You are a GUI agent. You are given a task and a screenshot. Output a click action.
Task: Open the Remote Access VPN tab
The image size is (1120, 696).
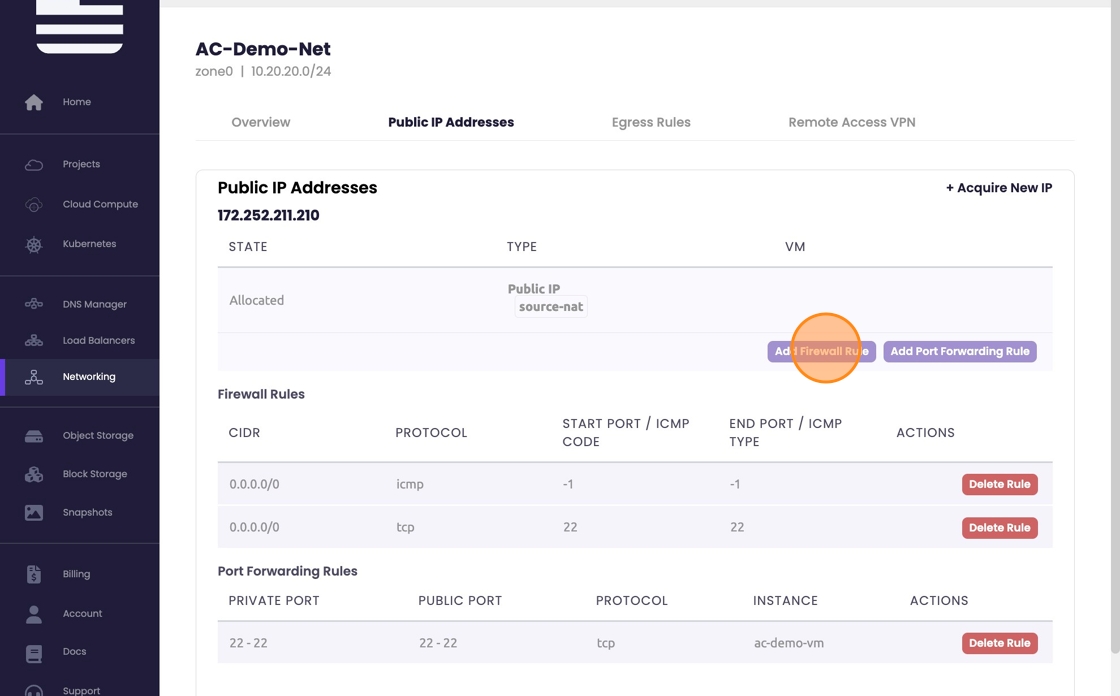[851, 122]
